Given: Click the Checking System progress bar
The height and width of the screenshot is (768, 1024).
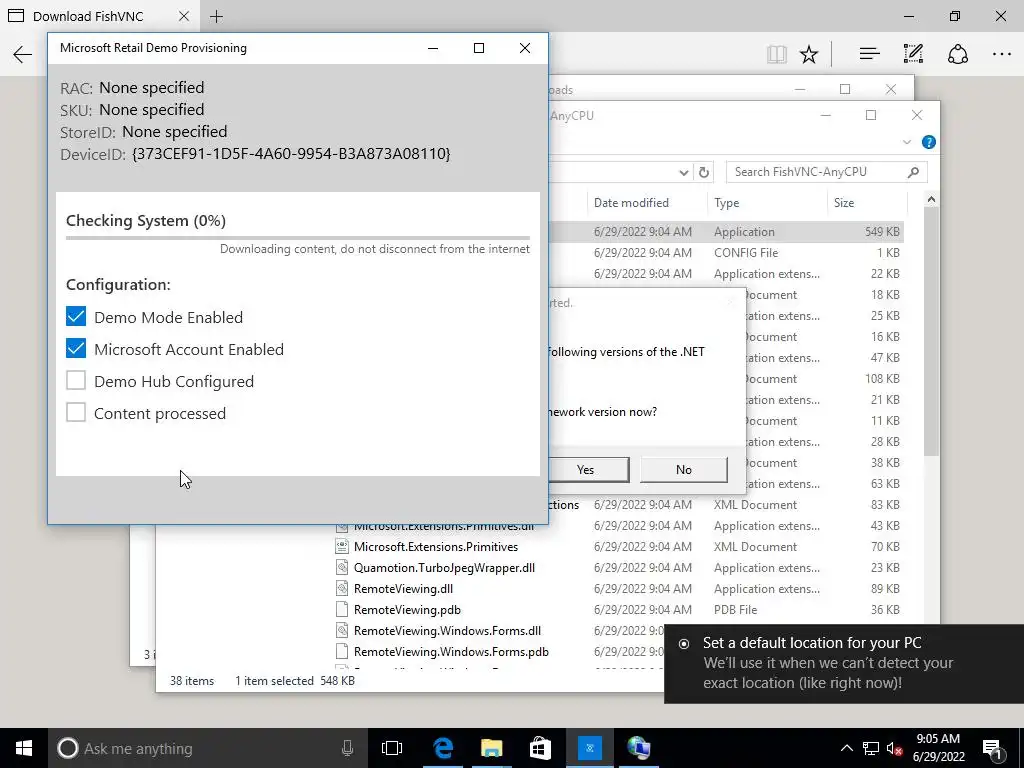Looking at the screenshot, I should [298, 237].
